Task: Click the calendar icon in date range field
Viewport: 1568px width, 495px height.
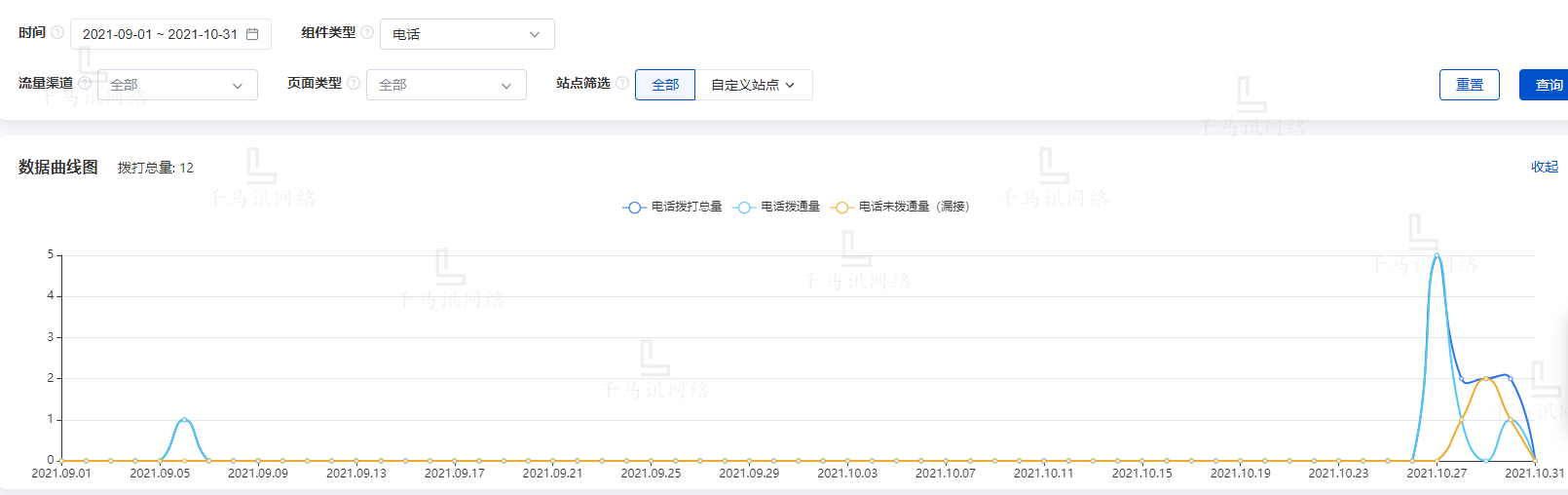Action: coord(252,34)
